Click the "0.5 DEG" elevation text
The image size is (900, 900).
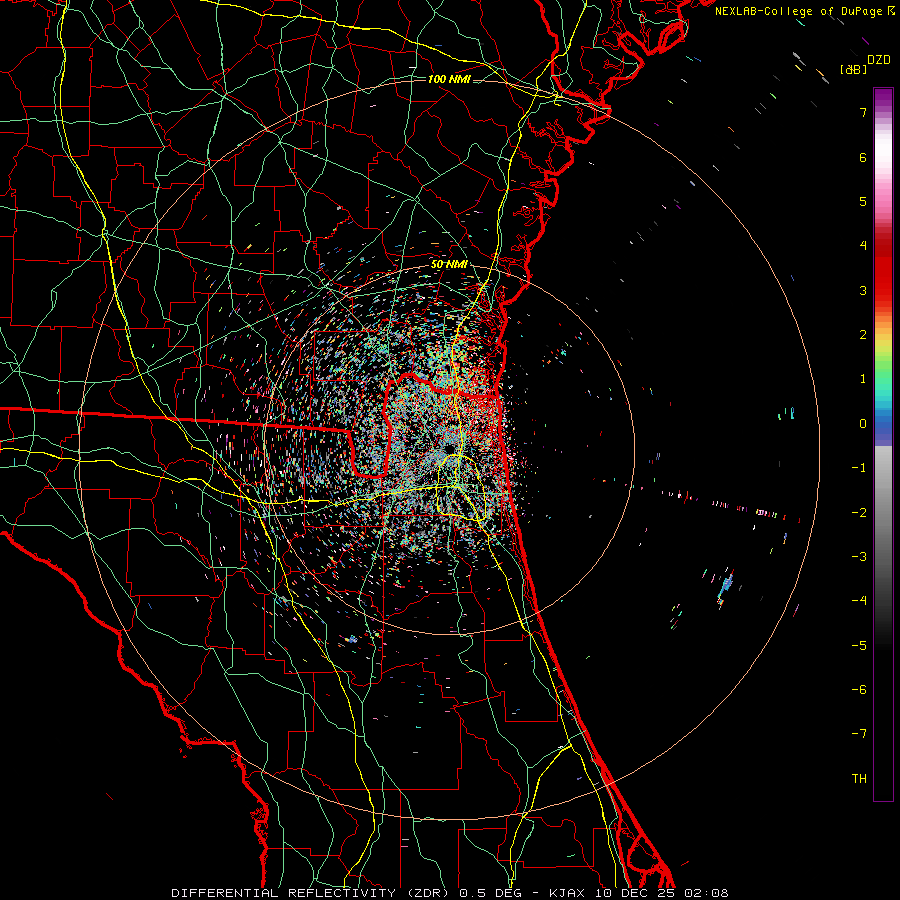[x=490, y=893]
